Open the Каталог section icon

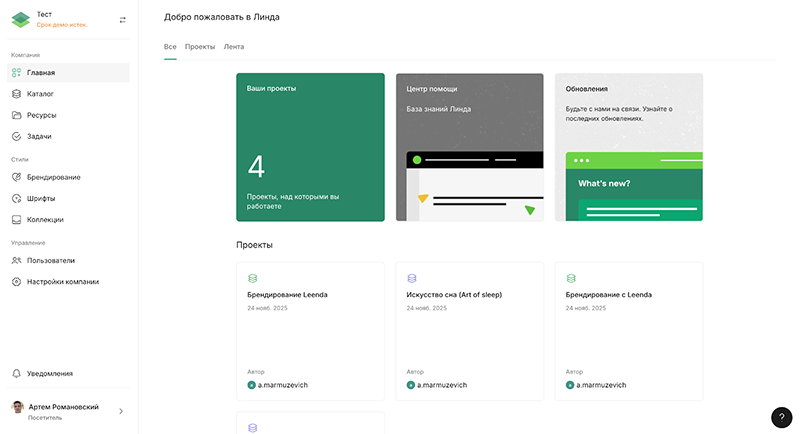click(x=17, y=94)
